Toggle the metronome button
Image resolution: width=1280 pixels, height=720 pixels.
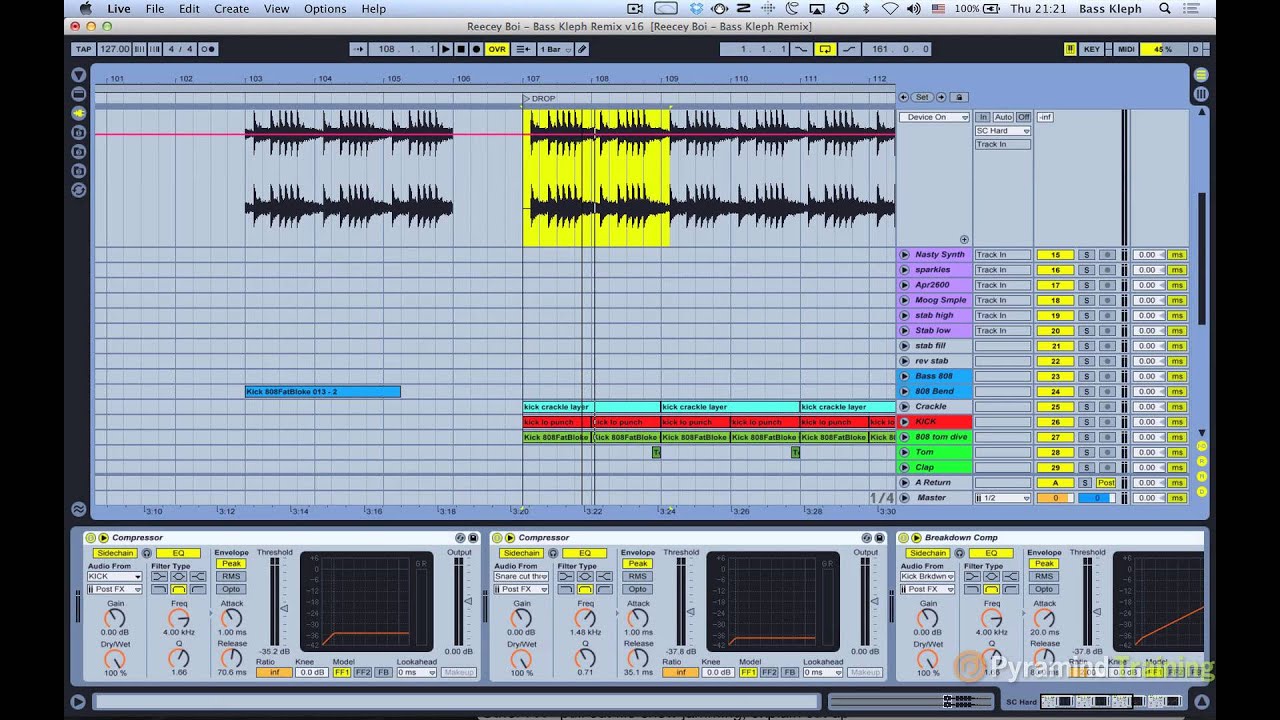[209, 49]
